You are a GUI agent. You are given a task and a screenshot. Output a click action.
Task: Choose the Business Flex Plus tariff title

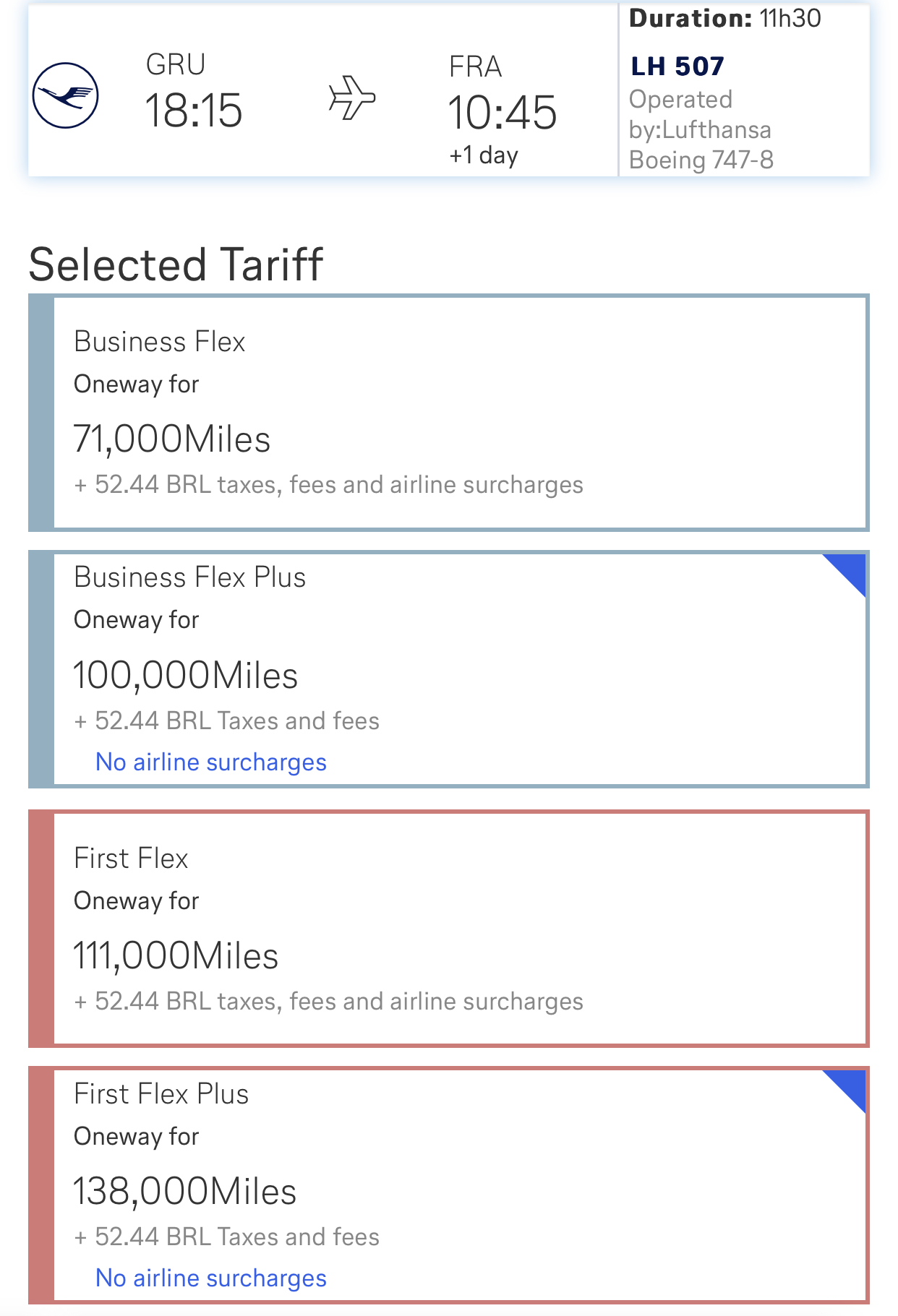[189, 577]
